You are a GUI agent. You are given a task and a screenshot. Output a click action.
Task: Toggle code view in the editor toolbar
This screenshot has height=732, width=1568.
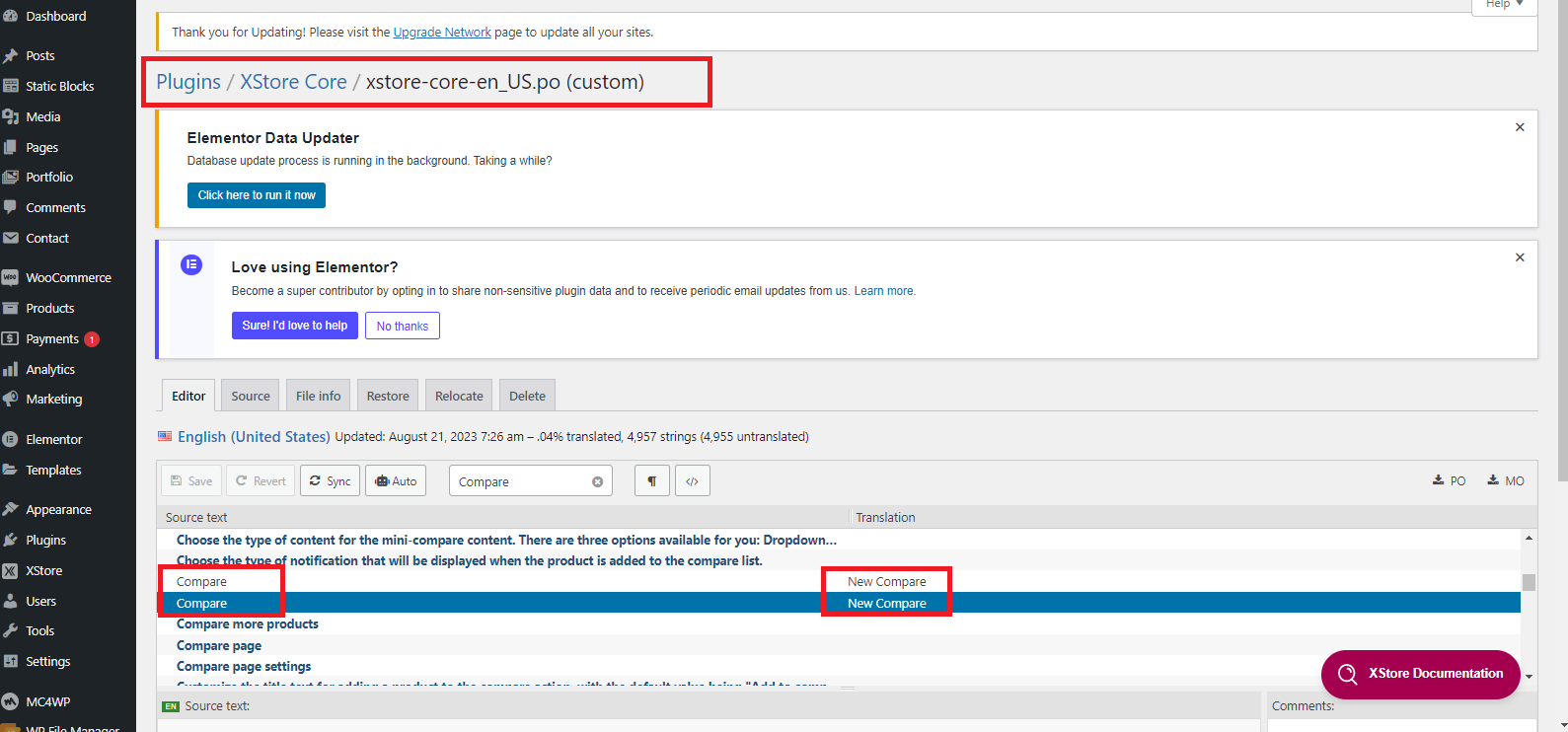point(693,481)
